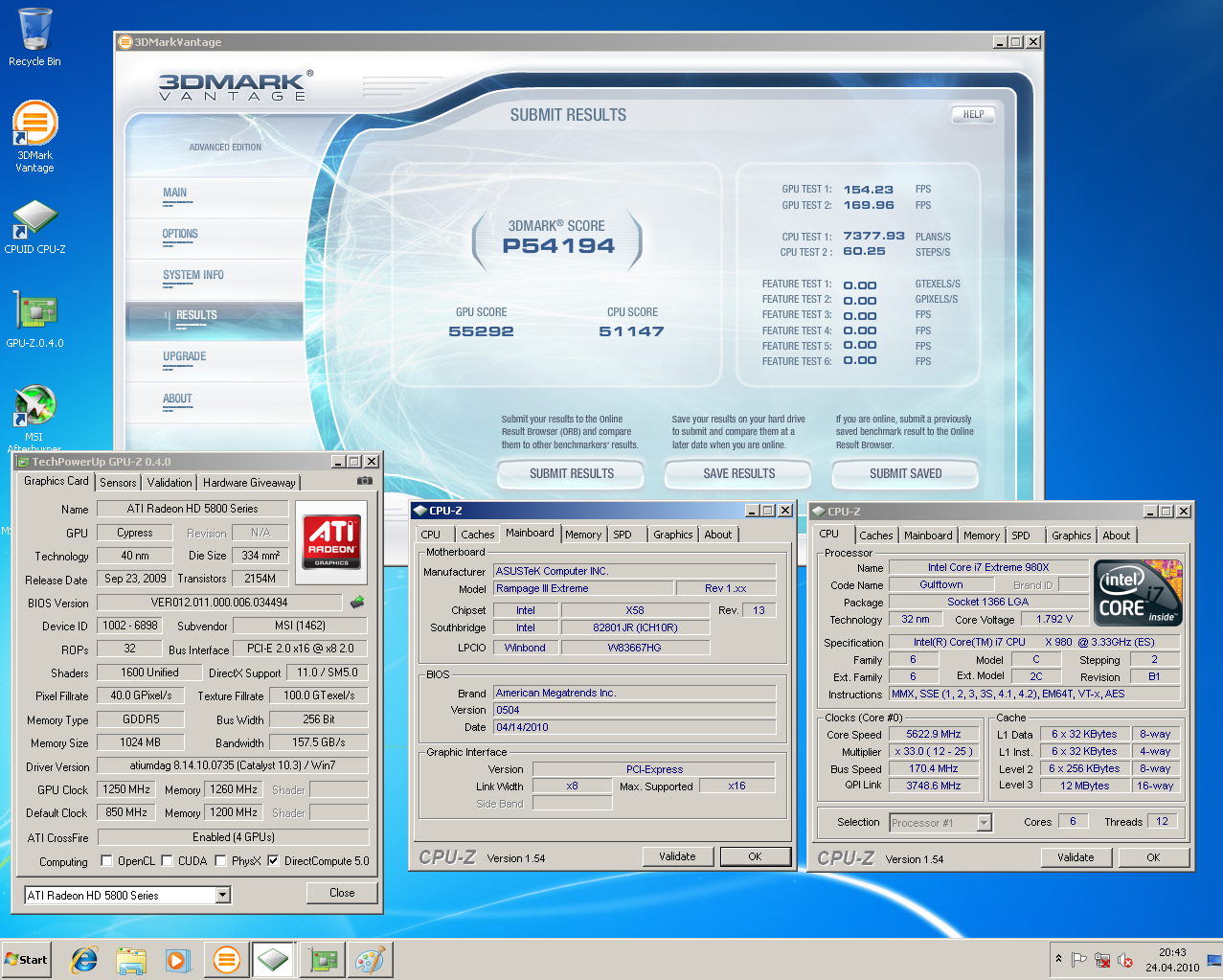Screen dimensions: 1223x980
Task: Open Windows Media Player from taskbar
Action: [177, 960]
